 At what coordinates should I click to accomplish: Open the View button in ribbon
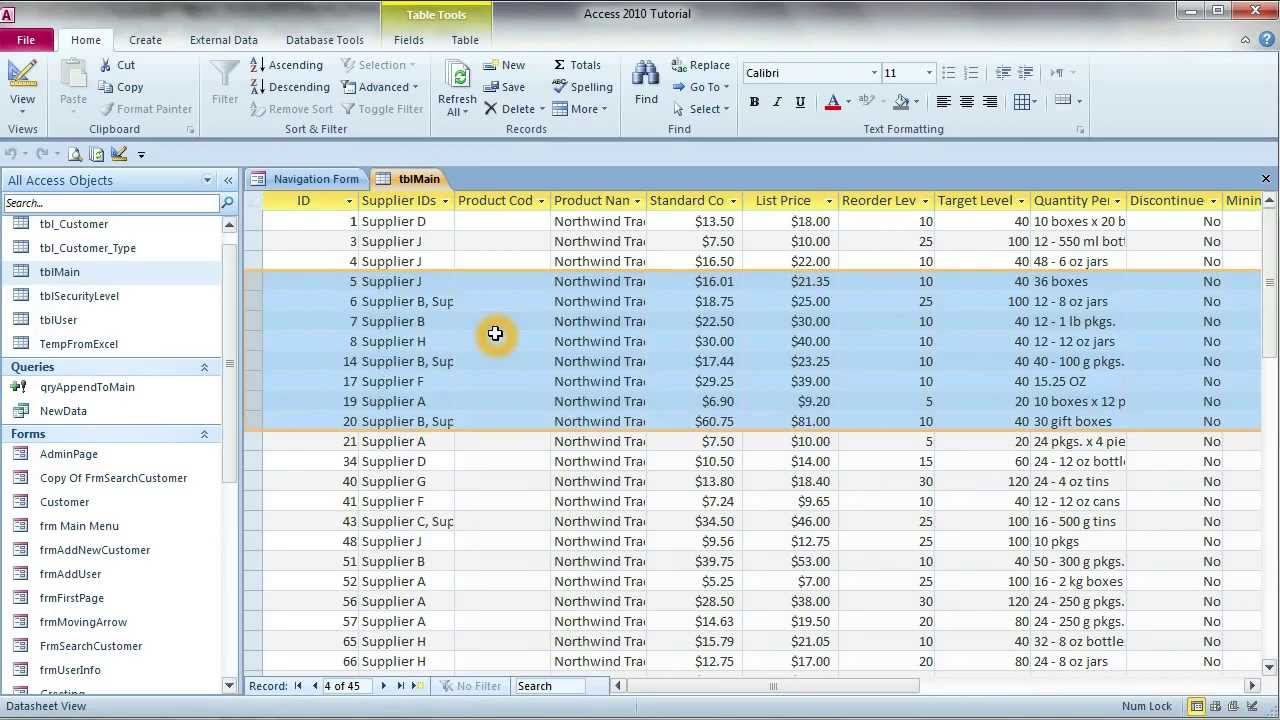pyautogui.click(x=22, y=84)
